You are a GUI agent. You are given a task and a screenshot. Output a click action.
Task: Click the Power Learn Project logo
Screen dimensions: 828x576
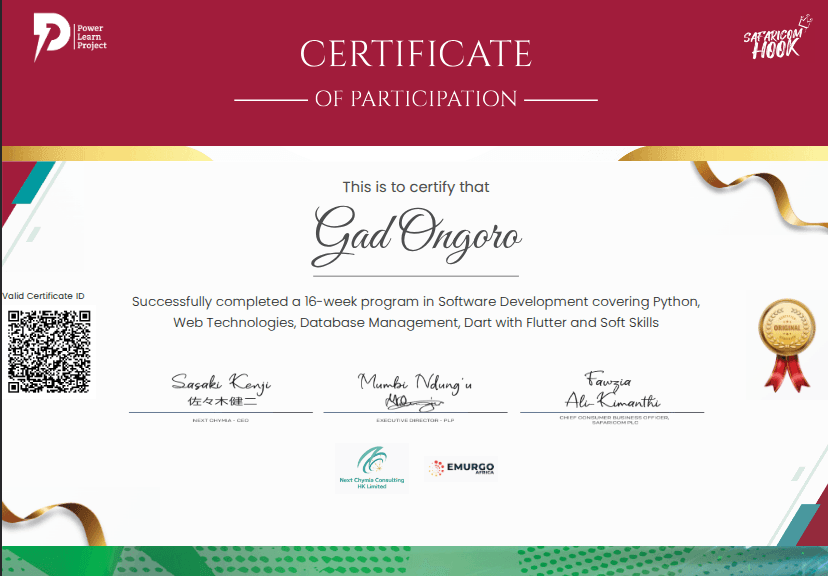tap(68, 37)
